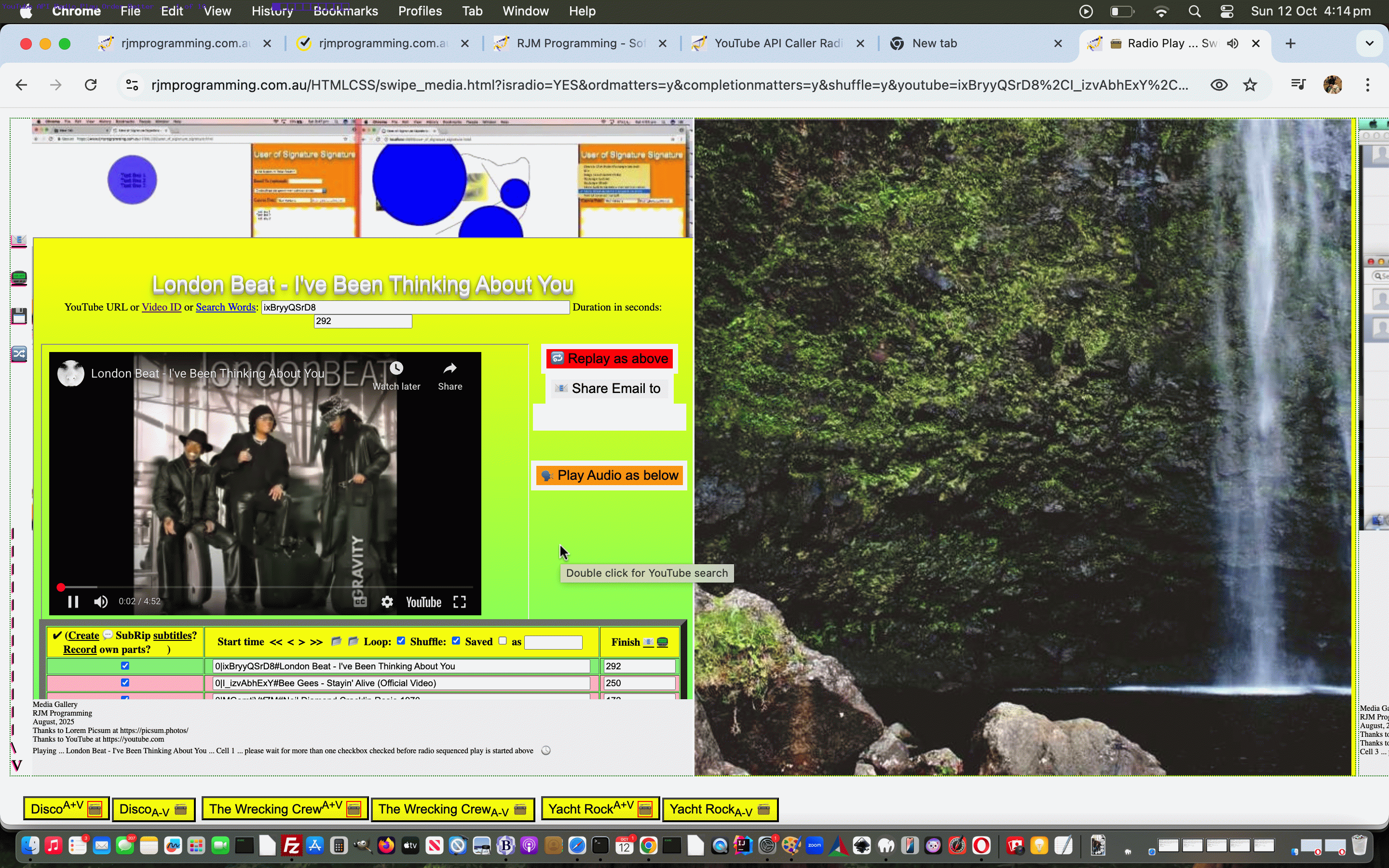This screenshot has width=1389, height=868.
Task: Tick the Saved checkbox
Action: 503,641
